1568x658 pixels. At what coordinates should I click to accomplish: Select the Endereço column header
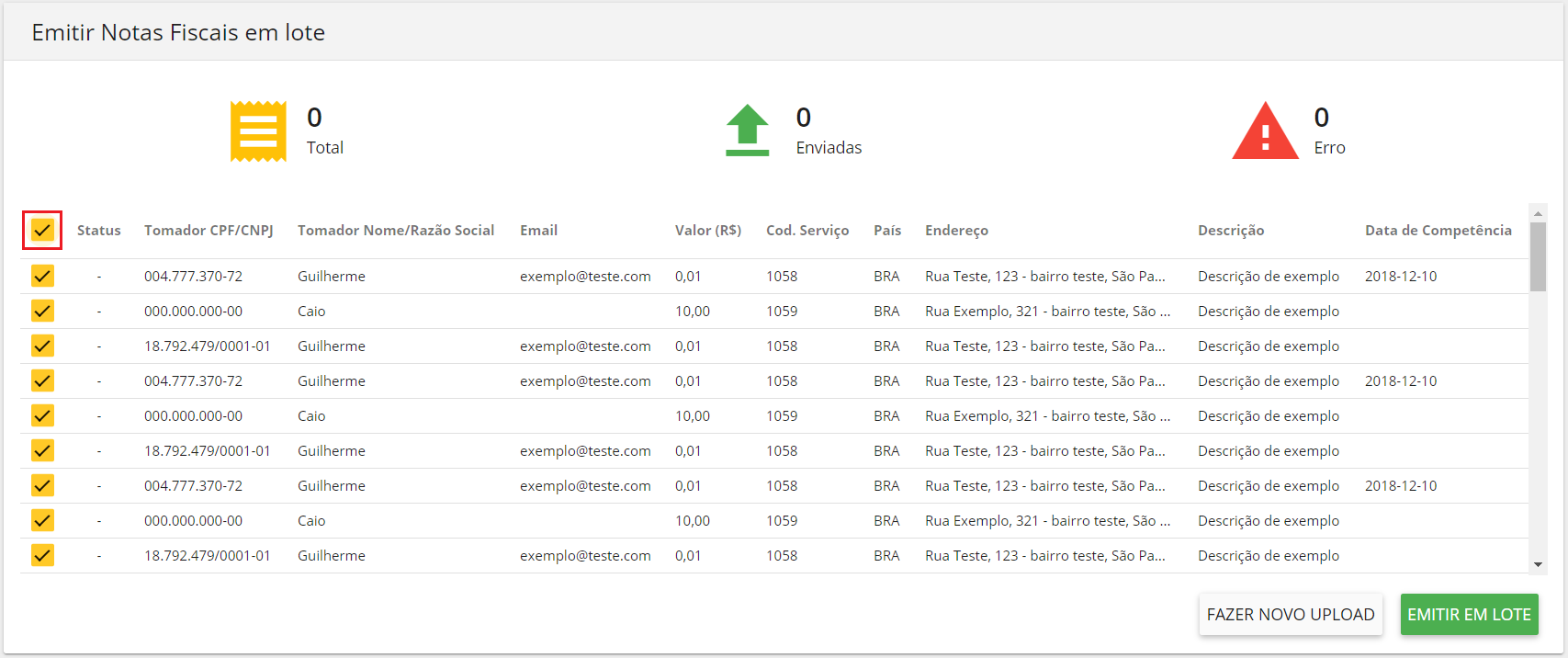(956, 231)
